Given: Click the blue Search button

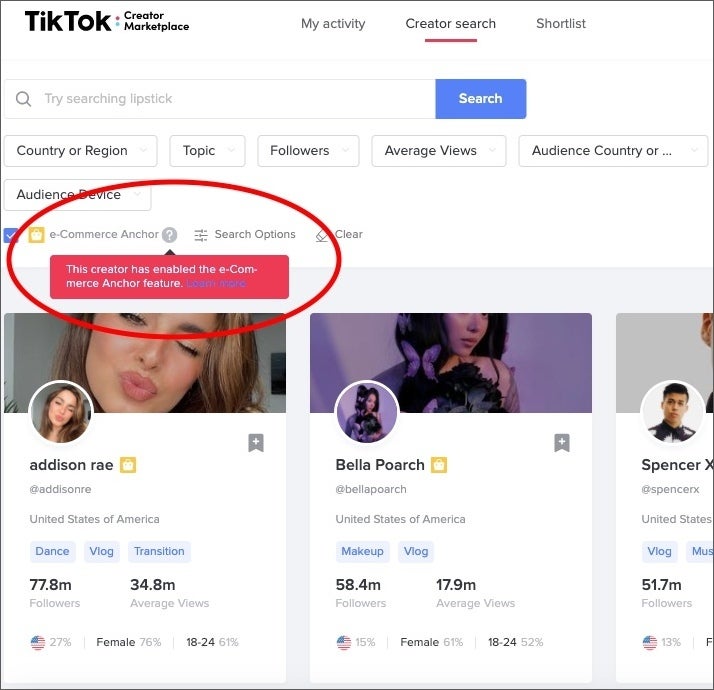Looking at the screenshot, I should pos(481,99).
